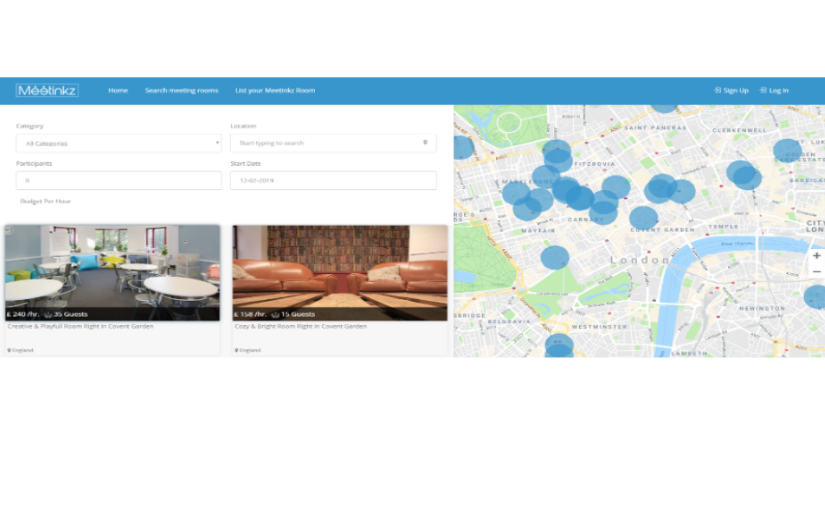The image size is (825, 525).
Task: Click the Sign Up link
Action: pyautogui.click(x=736, y=91)
